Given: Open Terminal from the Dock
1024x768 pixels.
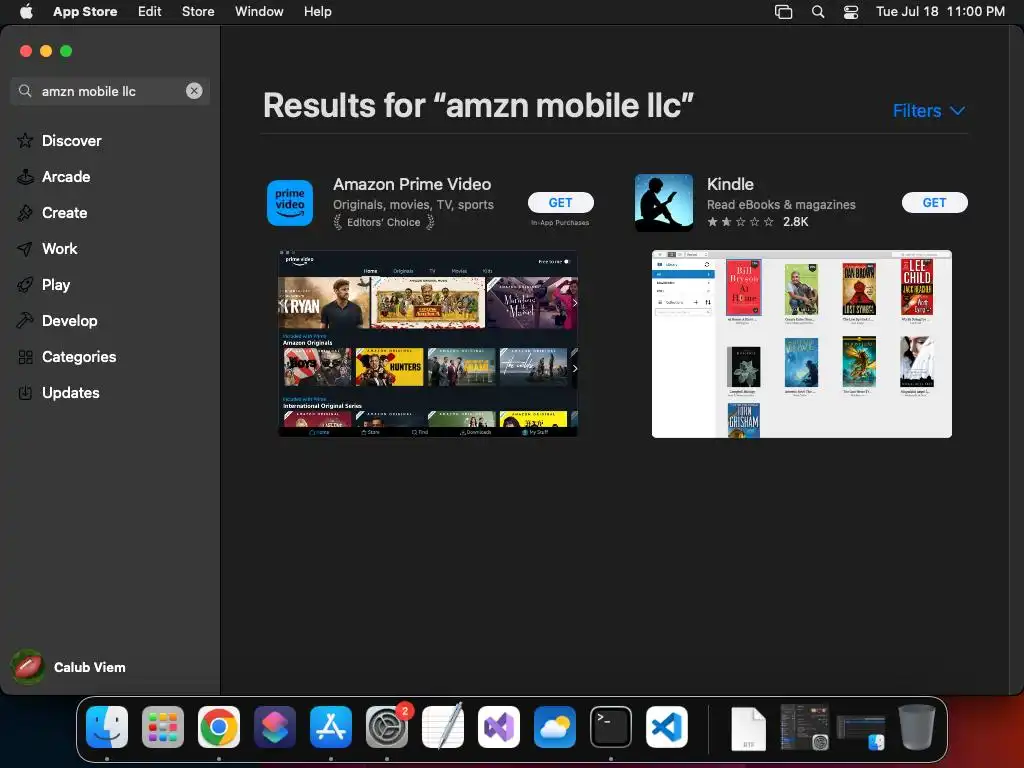Looking at the screenshot, I should coord(611,726).
